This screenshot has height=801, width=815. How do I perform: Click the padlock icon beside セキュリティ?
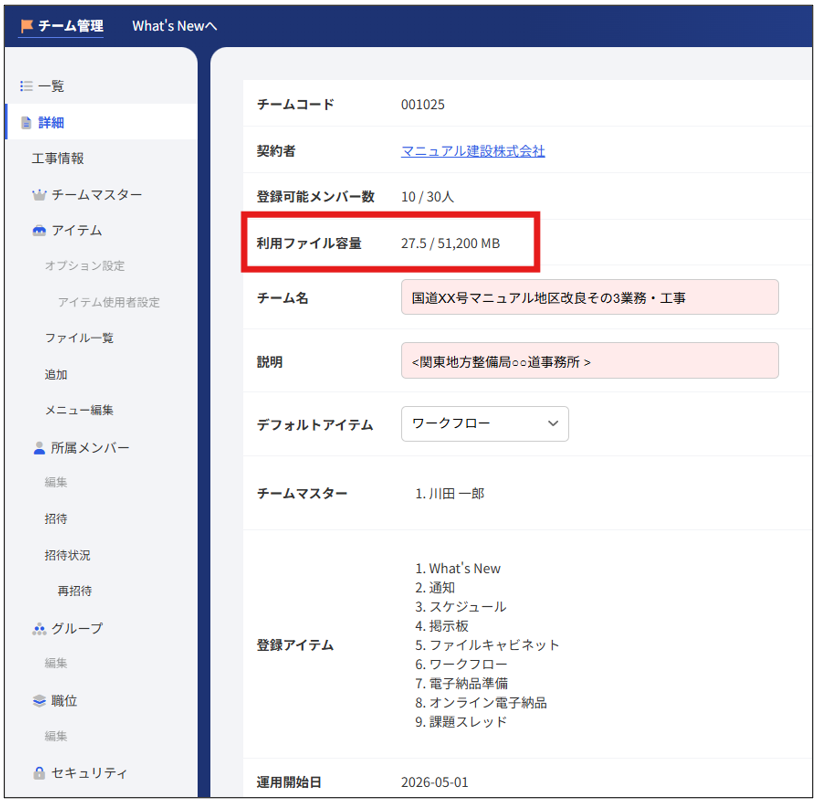click(x=39, y=773)
